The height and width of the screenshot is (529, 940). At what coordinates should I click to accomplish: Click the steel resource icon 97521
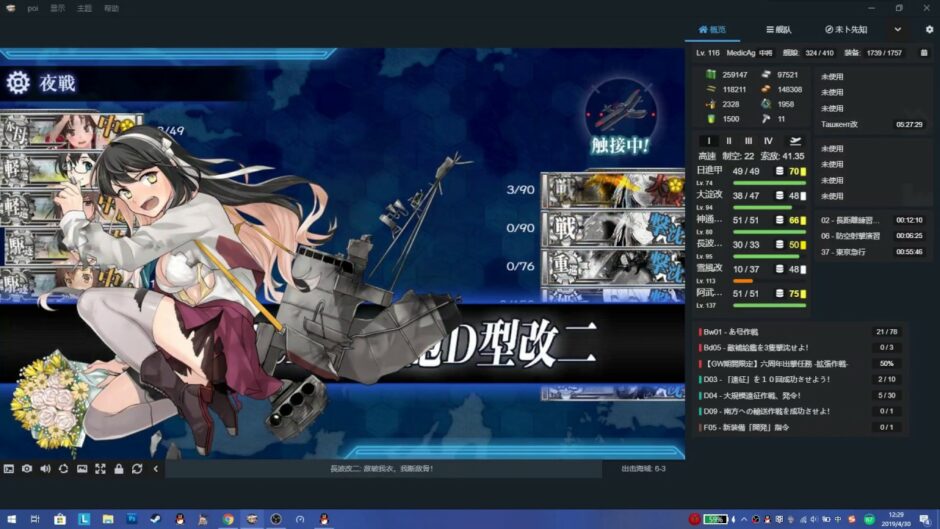(766, 74)
